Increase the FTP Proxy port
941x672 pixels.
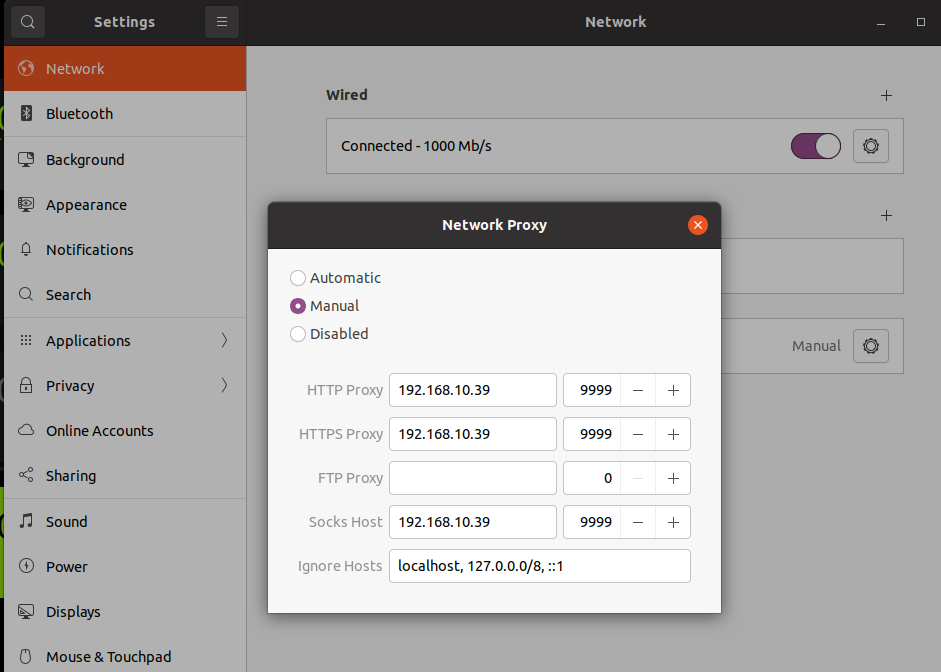[673, 478]
